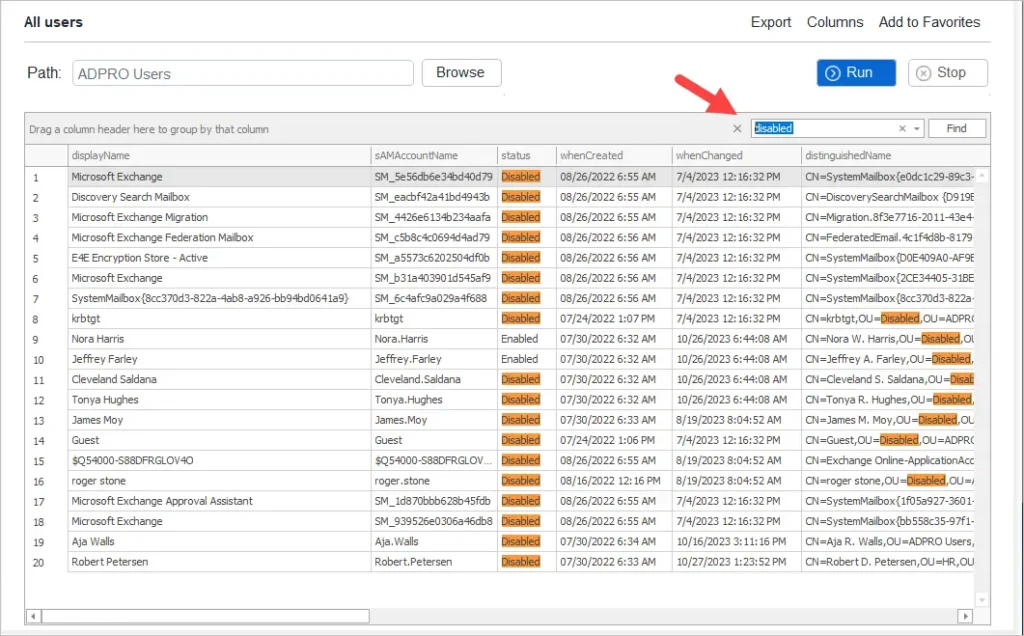The width and height of the screenshot is (1024, 636).
Task: Add report to Favorites
Action: 929,22
